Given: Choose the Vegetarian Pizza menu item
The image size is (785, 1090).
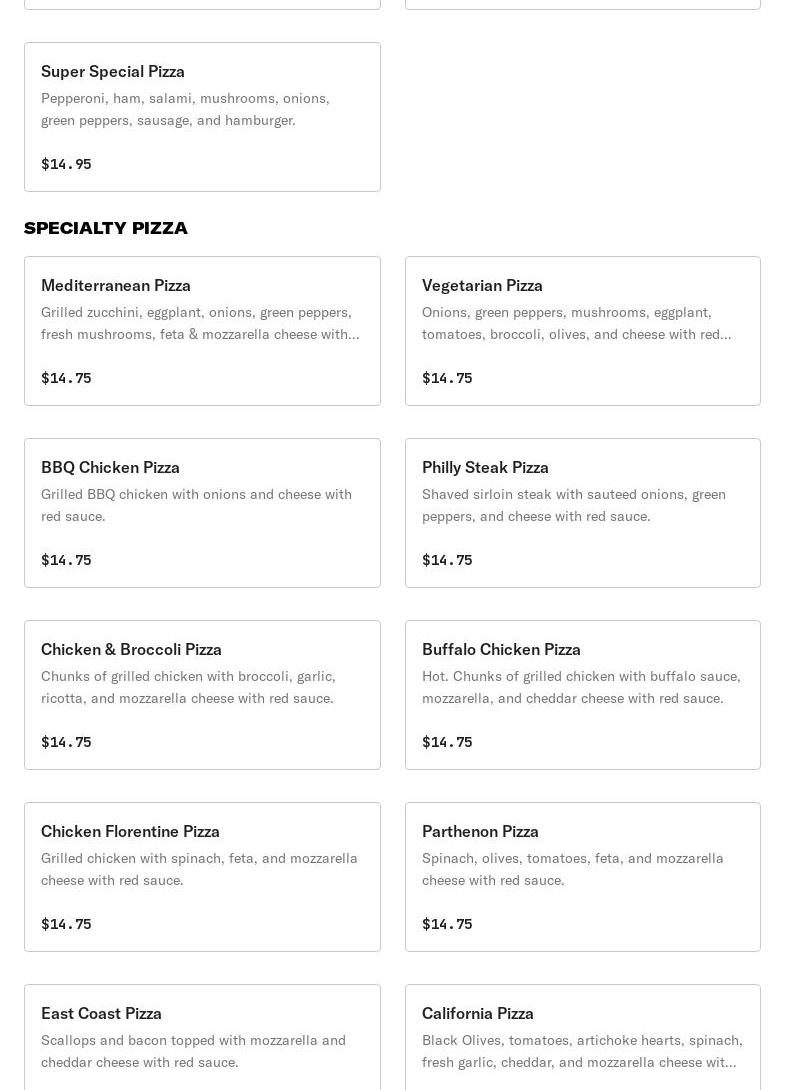Looking at the screenshot, I should pos(482,285).
